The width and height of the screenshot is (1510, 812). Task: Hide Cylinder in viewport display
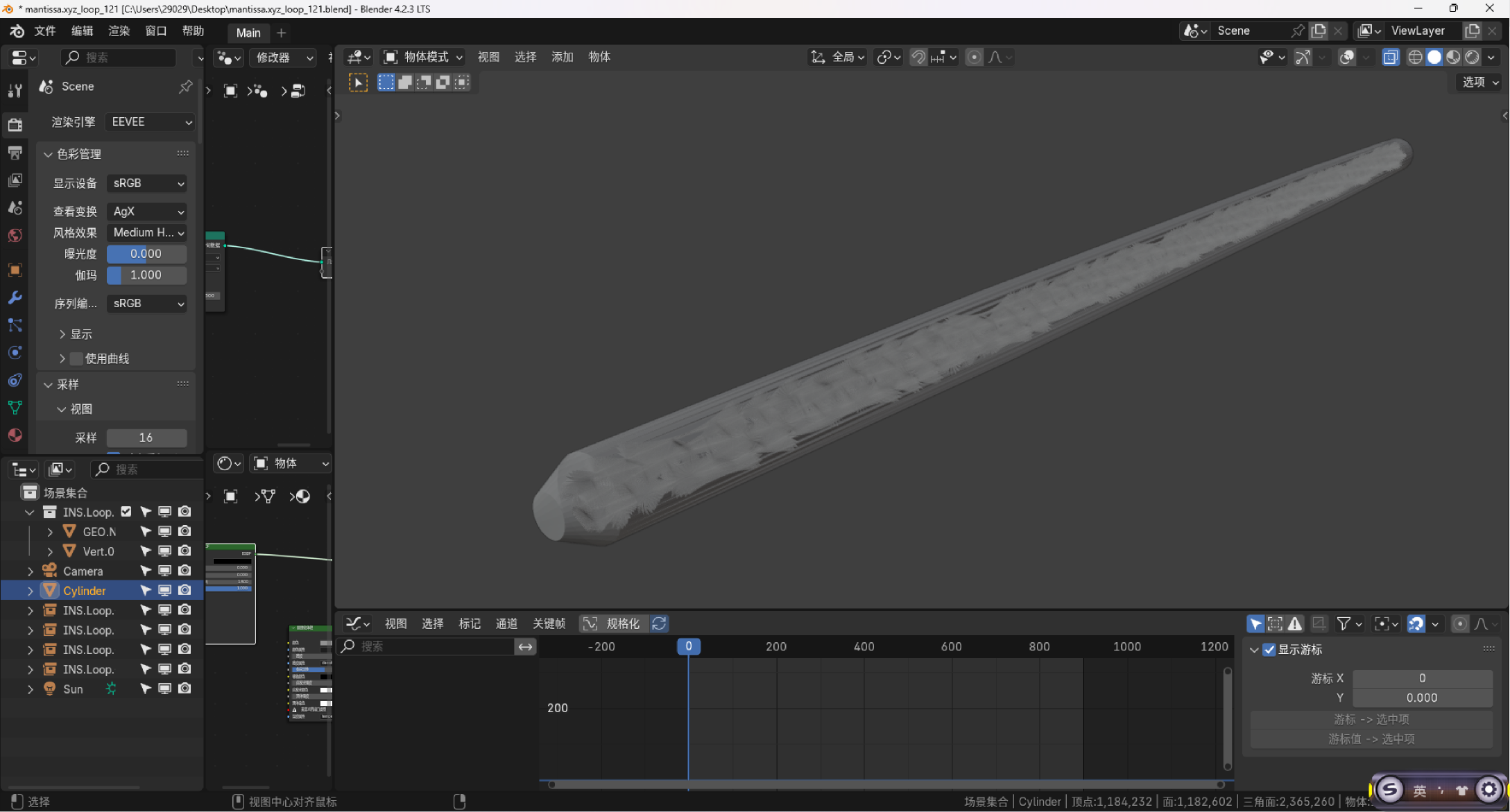(x=164, y=591)
